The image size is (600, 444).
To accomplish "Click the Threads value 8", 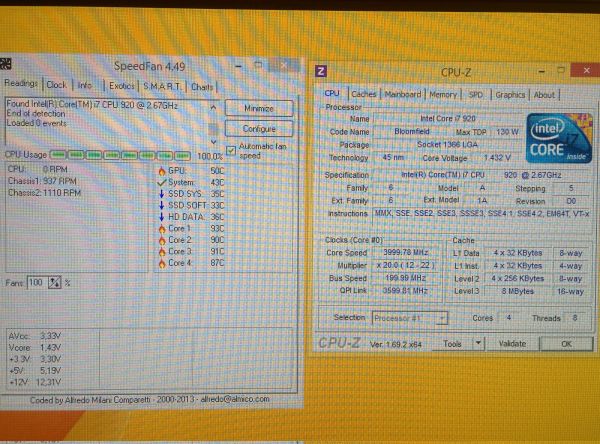I will (575, 318).
